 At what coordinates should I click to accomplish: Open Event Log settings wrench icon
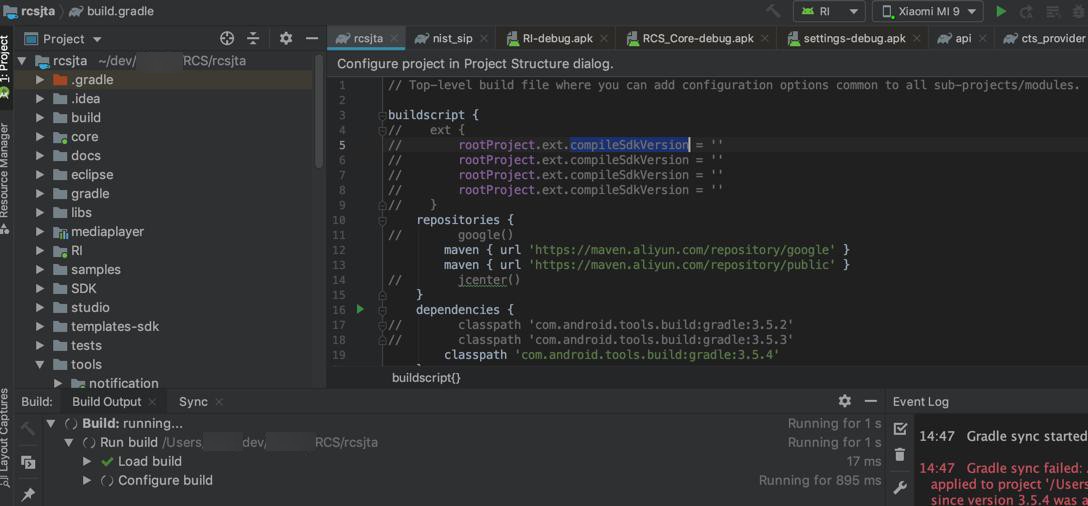(900, 488)
